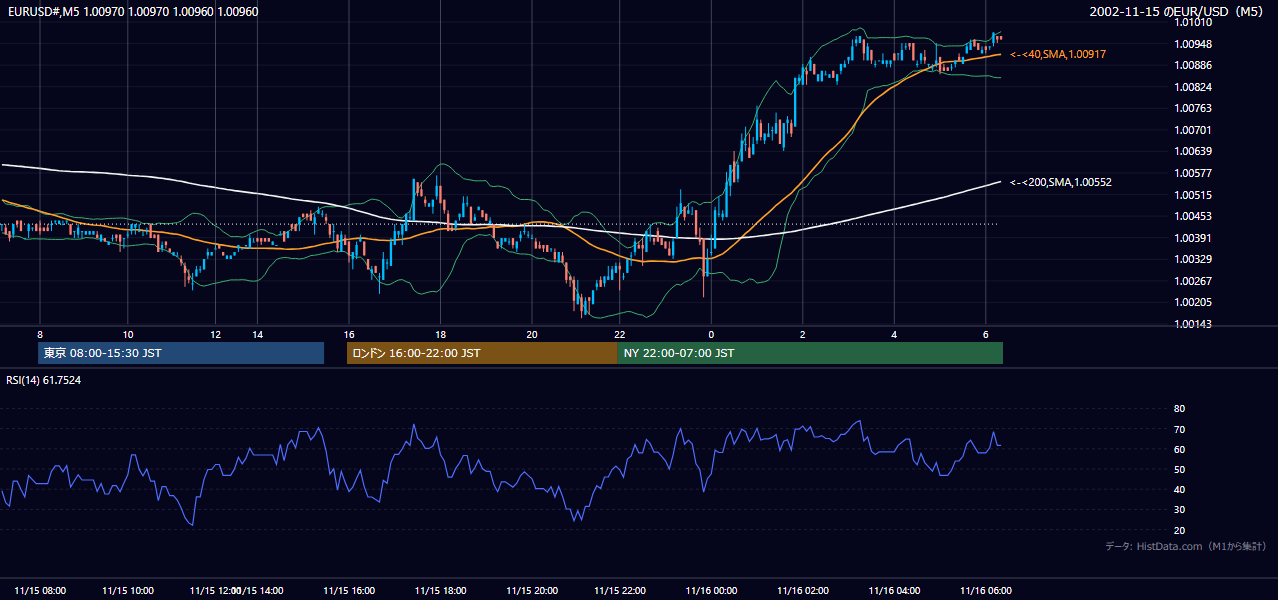Click the bottom label 11/15 16:00
This screenshot has height=600, width=1278.
(349, 590)
